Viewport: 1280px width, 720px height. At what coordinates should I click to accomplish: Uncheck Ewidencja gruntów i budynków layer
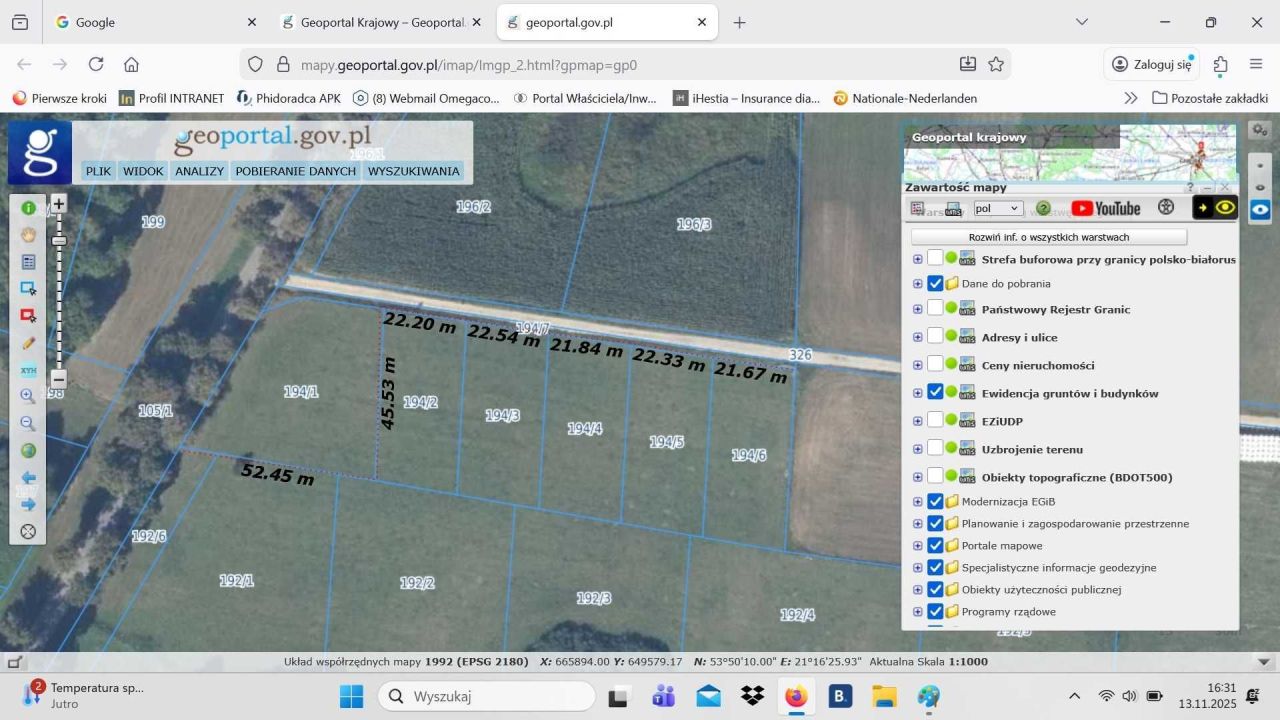tap(935, 393)
